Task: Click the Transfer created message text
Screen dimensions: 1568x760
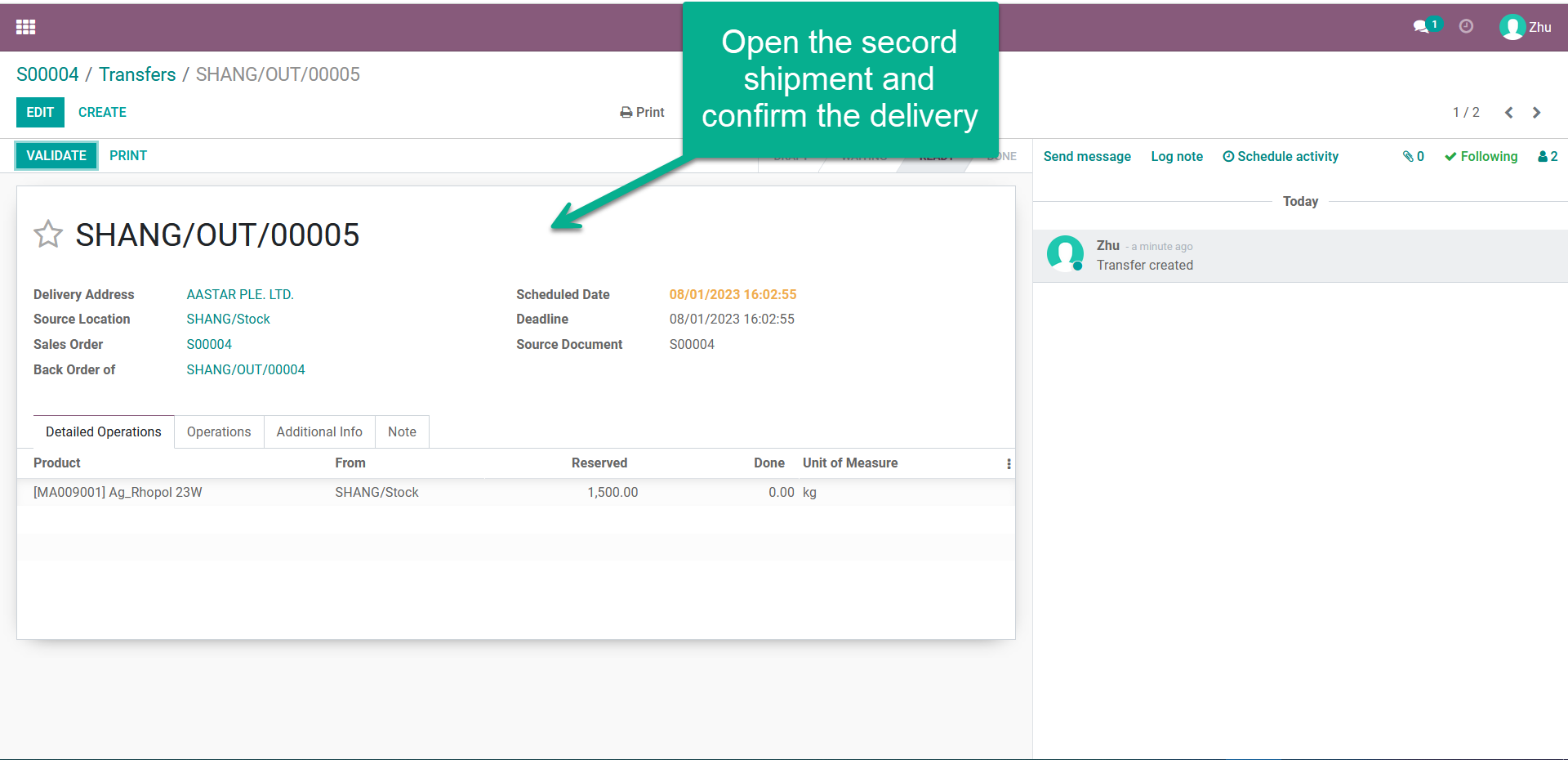Action: tap(1144, 265)
